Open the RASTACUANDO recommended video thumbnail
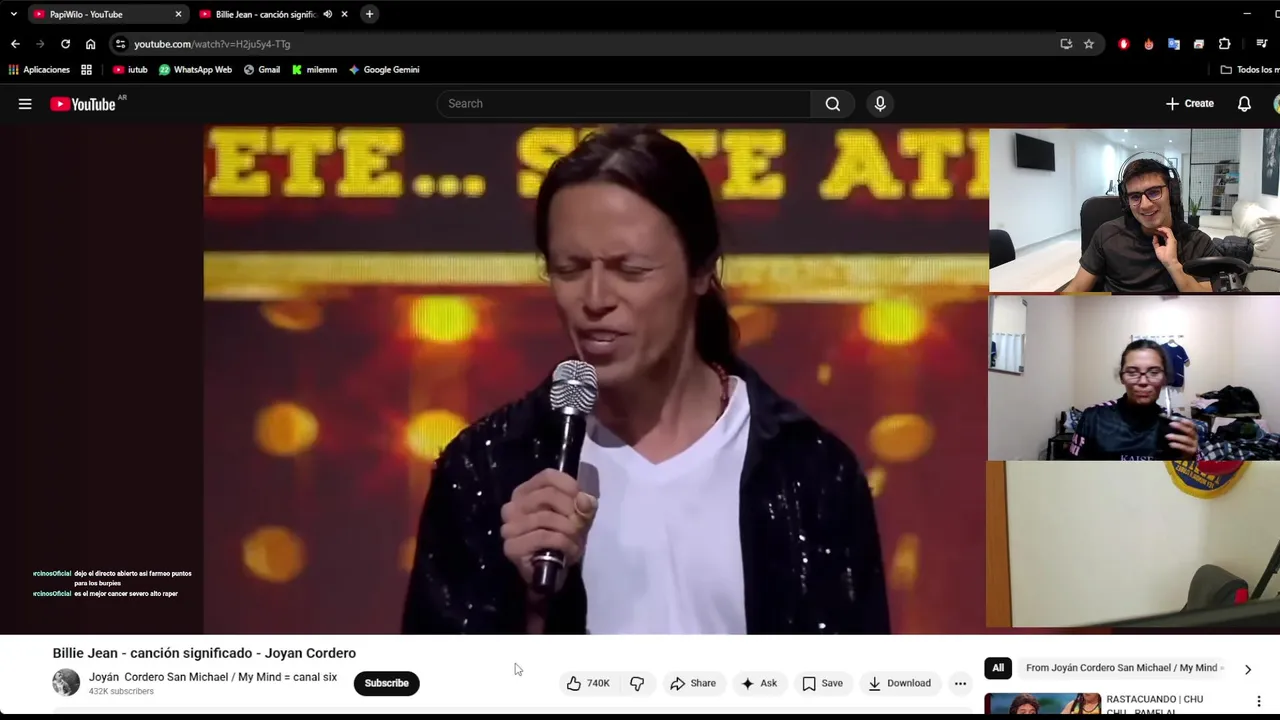Screen dimensions: 1280x720 pos(1042,705)
